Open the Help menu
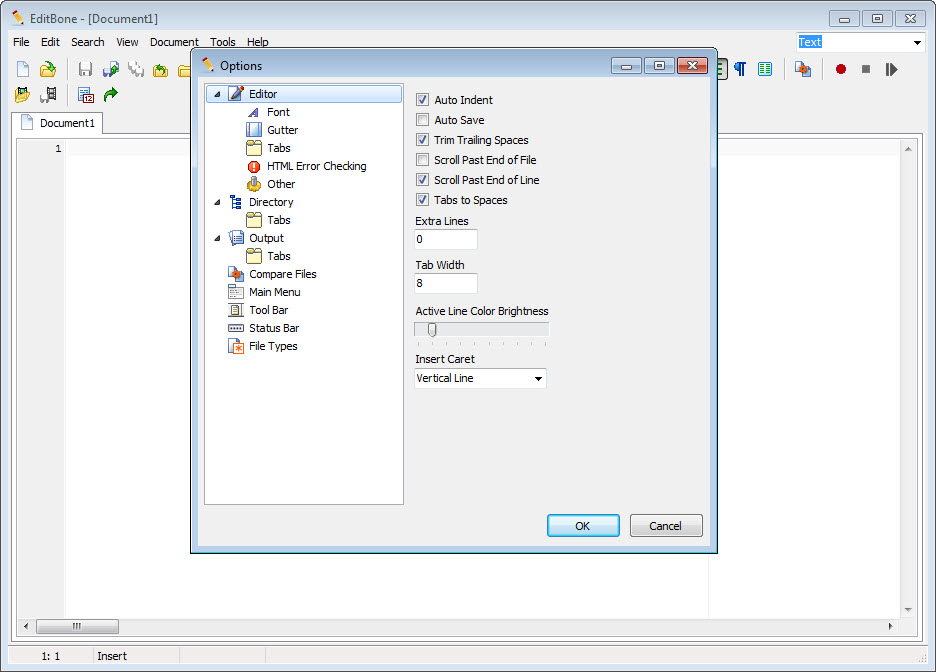 coord(257,42)
